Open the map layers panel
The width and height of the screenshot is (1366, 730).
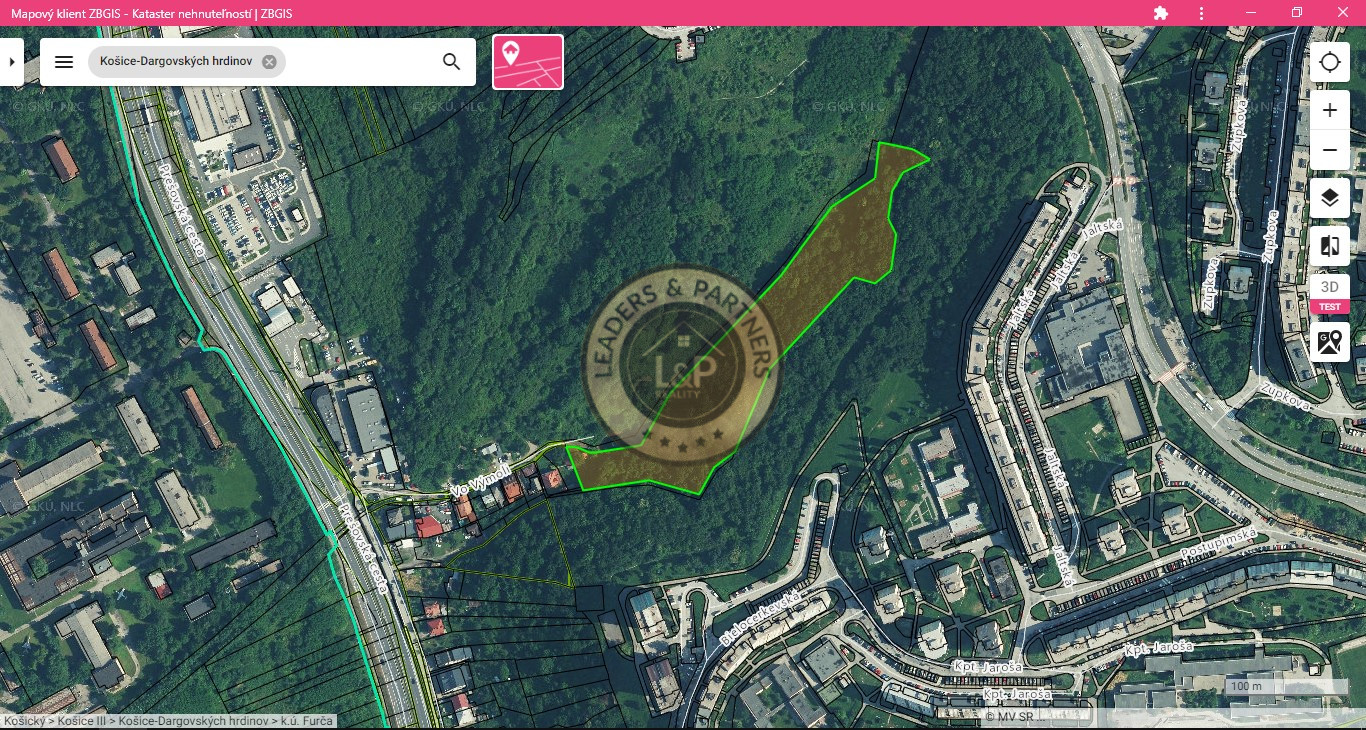click(1329, 198)
